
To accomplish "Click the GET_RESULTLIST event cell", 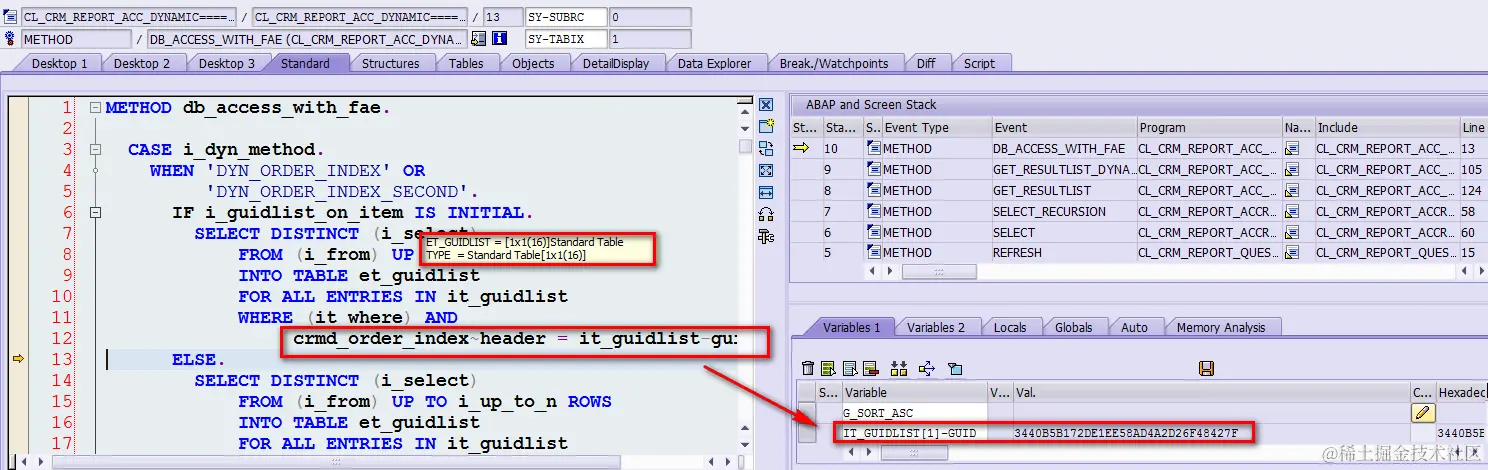I will [1064, 190].
